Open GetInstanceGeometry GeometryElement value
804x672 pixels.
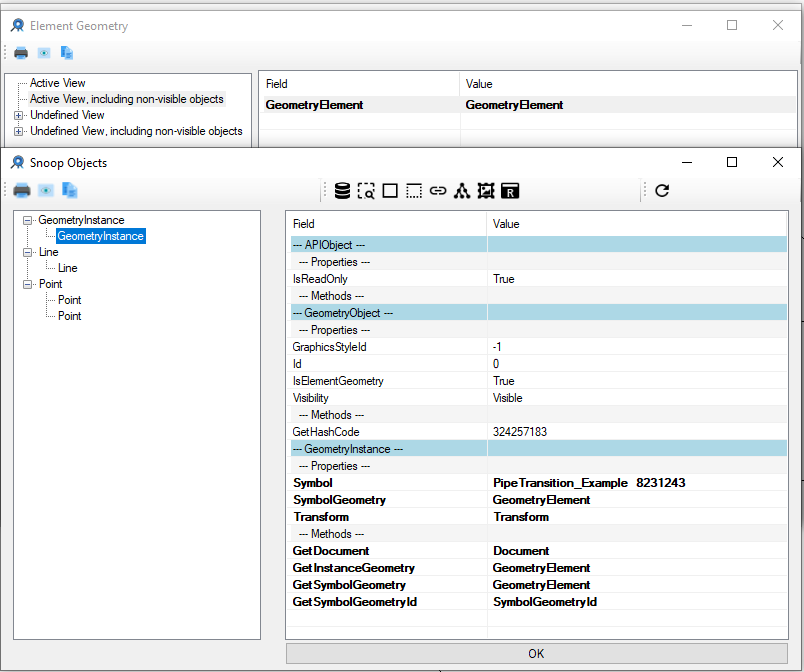(x=541, y=568)
